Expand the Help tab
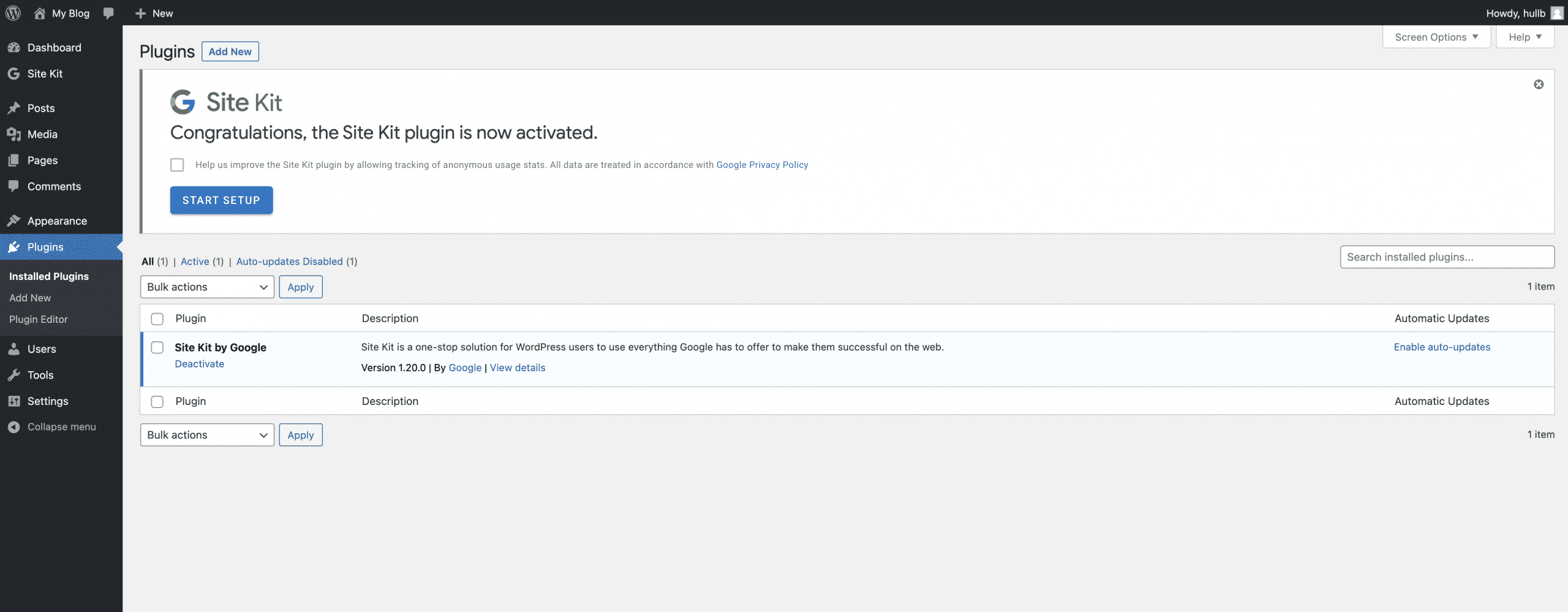The image size is (1568, 612). coord(1525,37)
